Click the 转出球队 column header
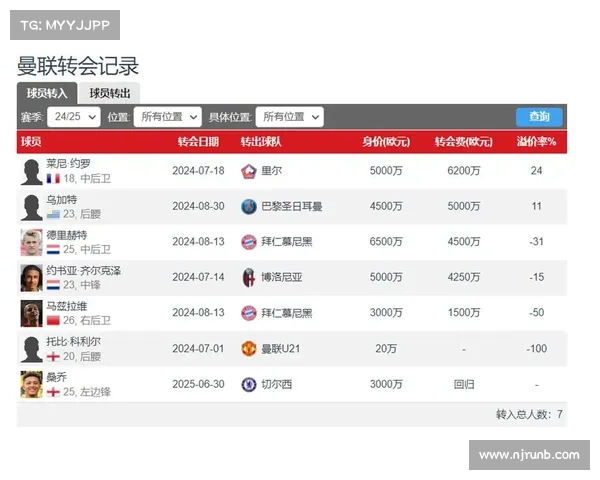Image resolution: width=600 pixels, height=480 pixels. click(x=261, y=142)
